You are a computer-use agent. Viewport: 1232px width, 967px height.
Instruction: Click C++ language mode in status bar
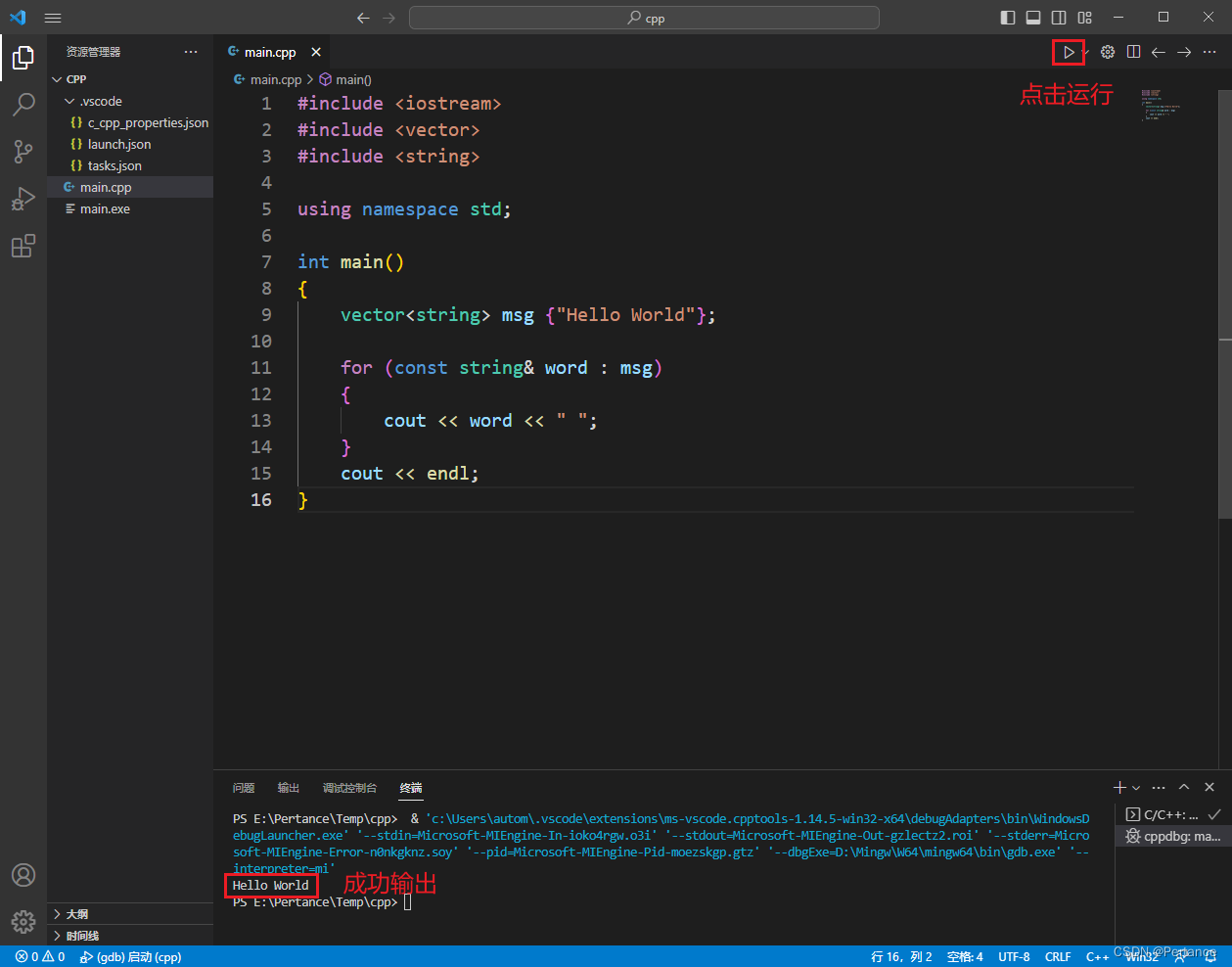point(1098,957)
